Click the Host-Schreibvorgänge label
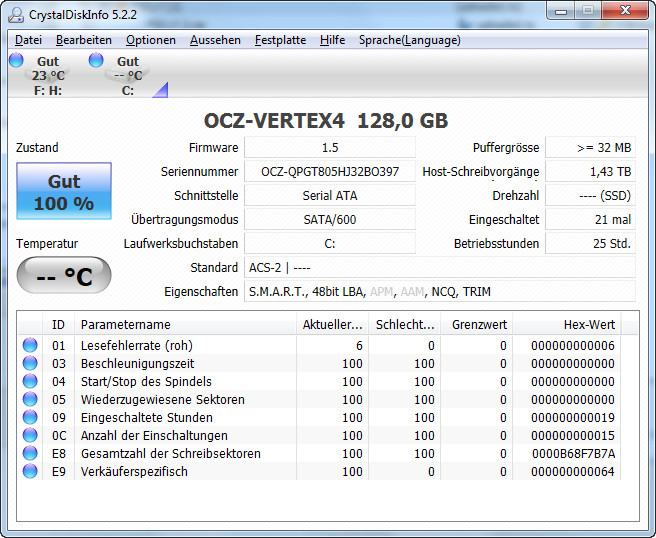 (x=481, y=172)
